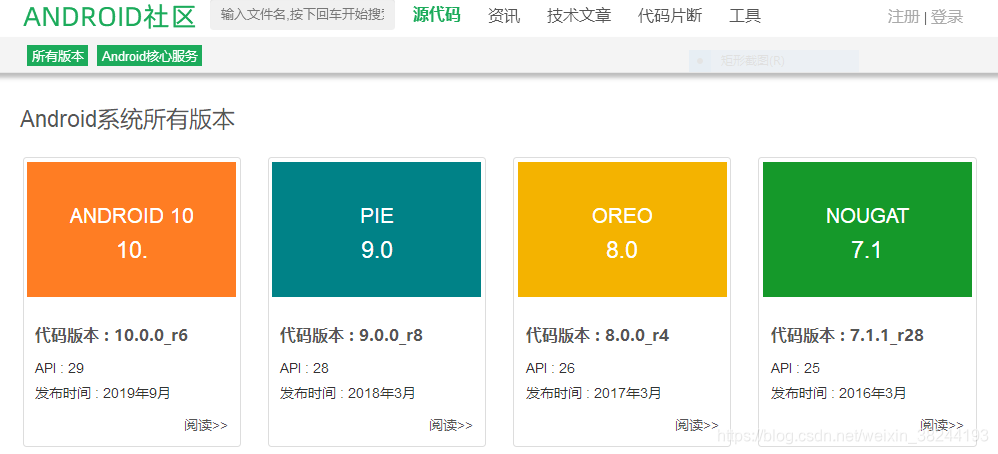Click 阅读>> on the PIE card

click(451, 425)
